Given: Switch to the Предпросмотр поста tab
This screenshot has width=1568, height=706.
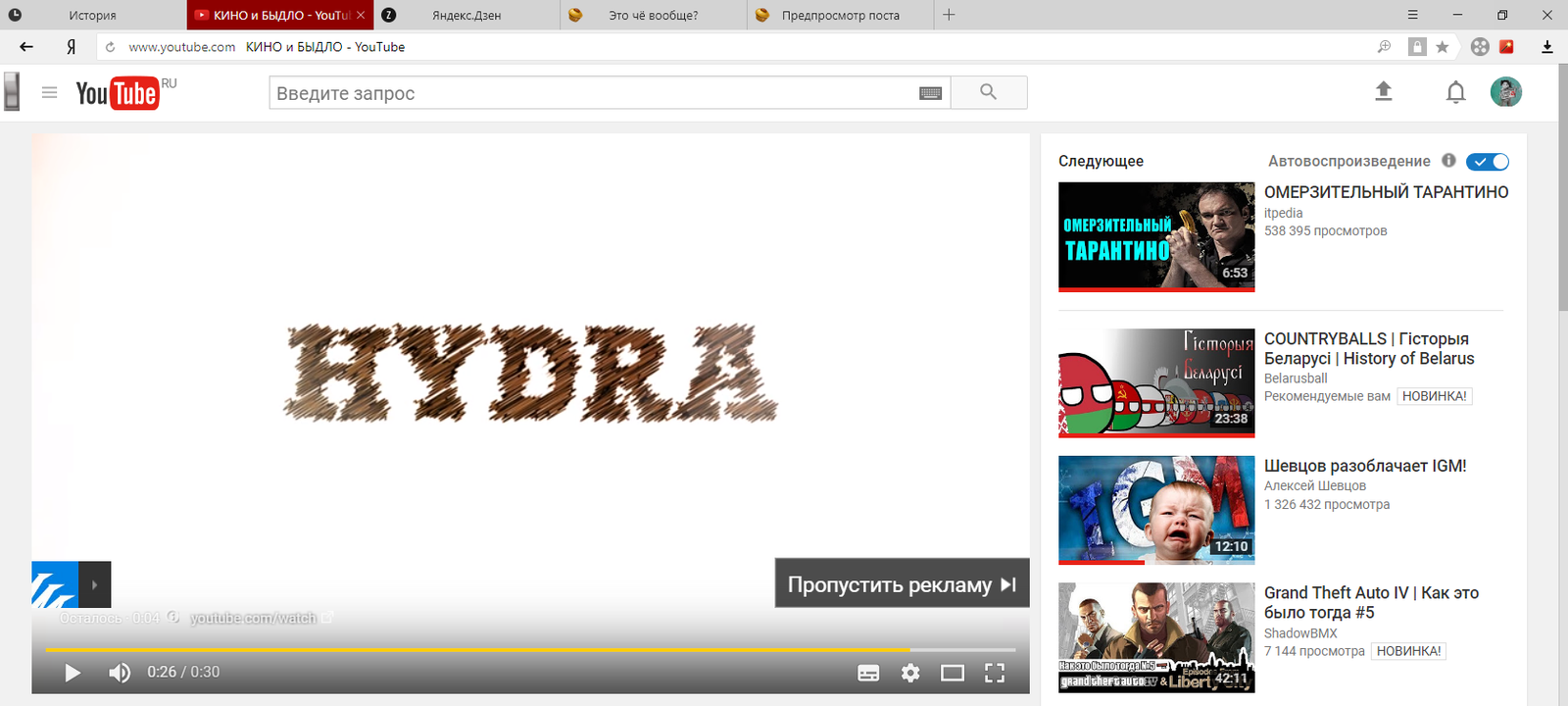Looking at the screenshot, I should [x=840, y=15].
